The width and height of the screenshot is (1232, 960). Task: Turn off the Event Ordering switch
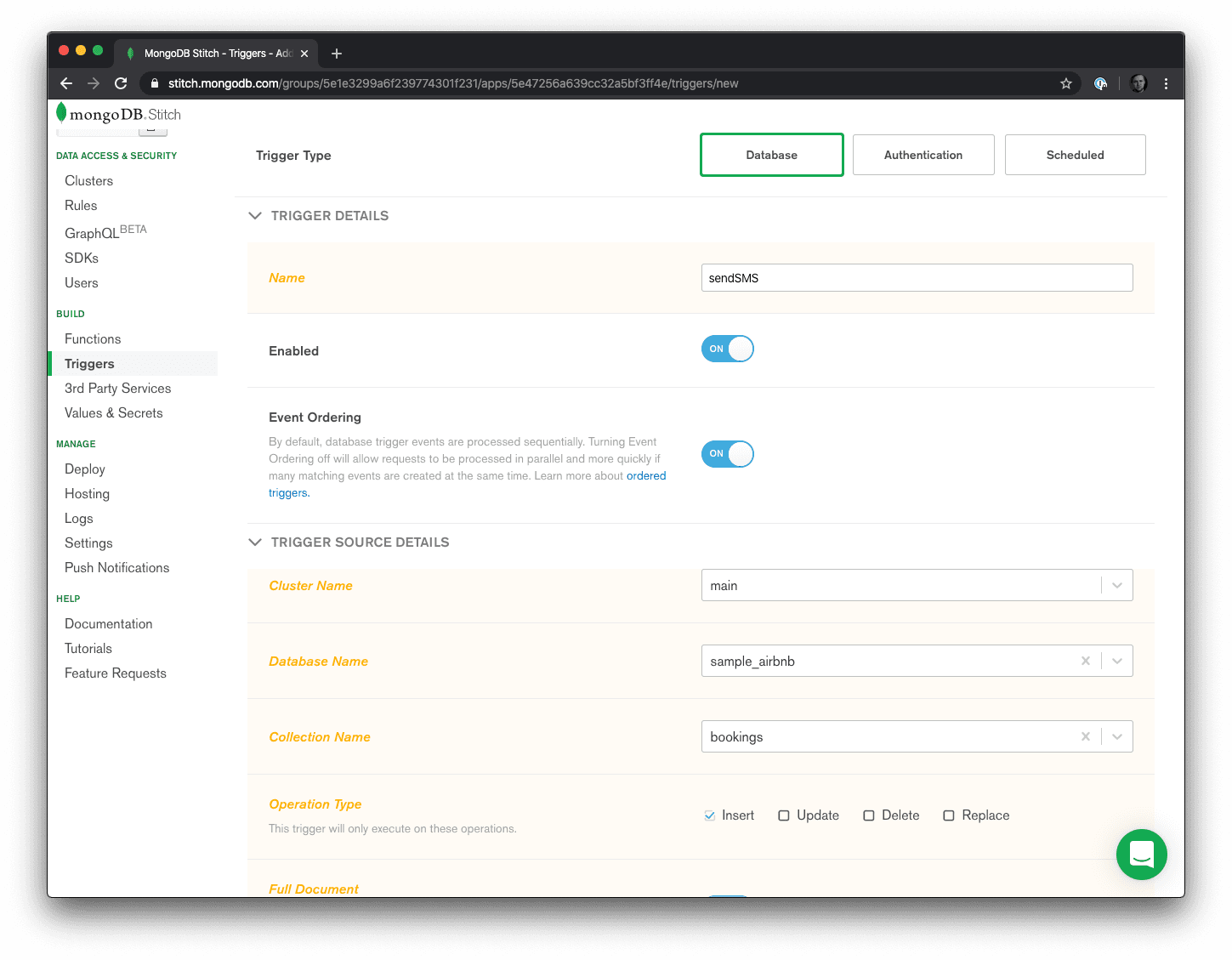click(x=727, y=454)
